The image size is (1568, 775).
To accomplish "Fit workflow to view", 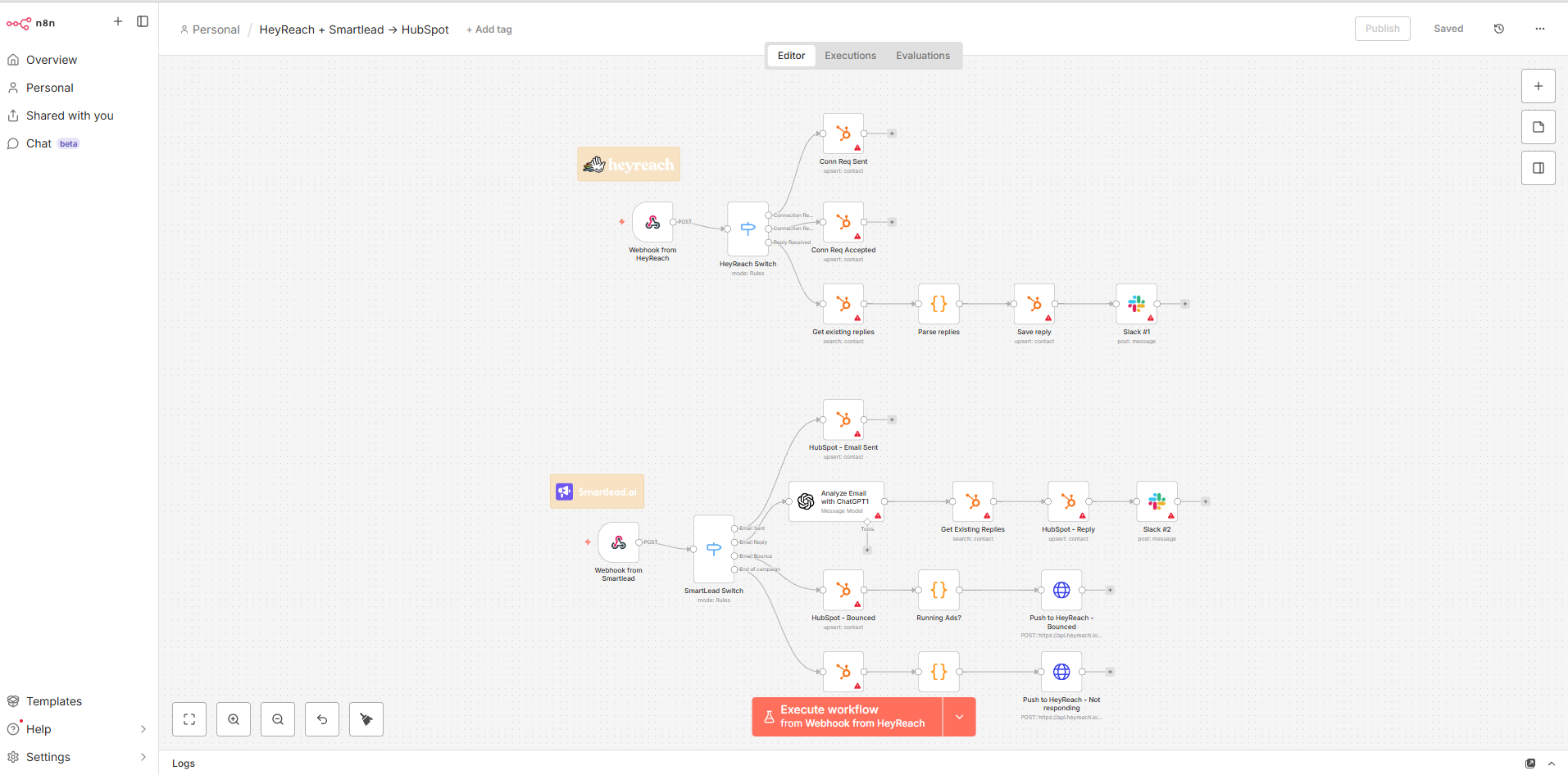I will coord(189,719).
